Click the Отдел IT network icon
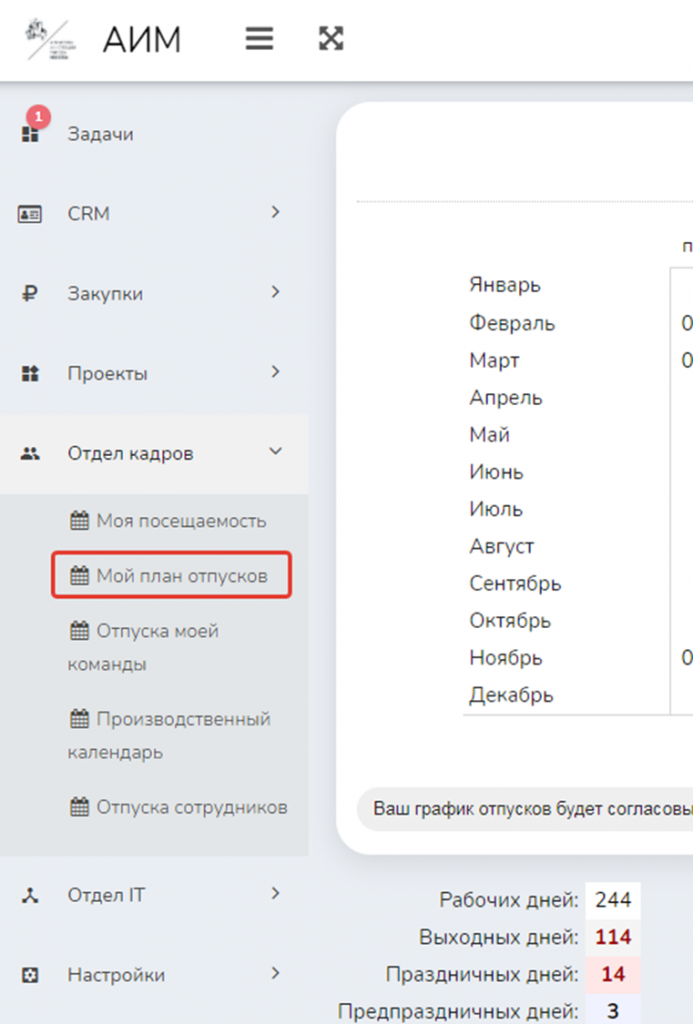 tap(30, 895)
